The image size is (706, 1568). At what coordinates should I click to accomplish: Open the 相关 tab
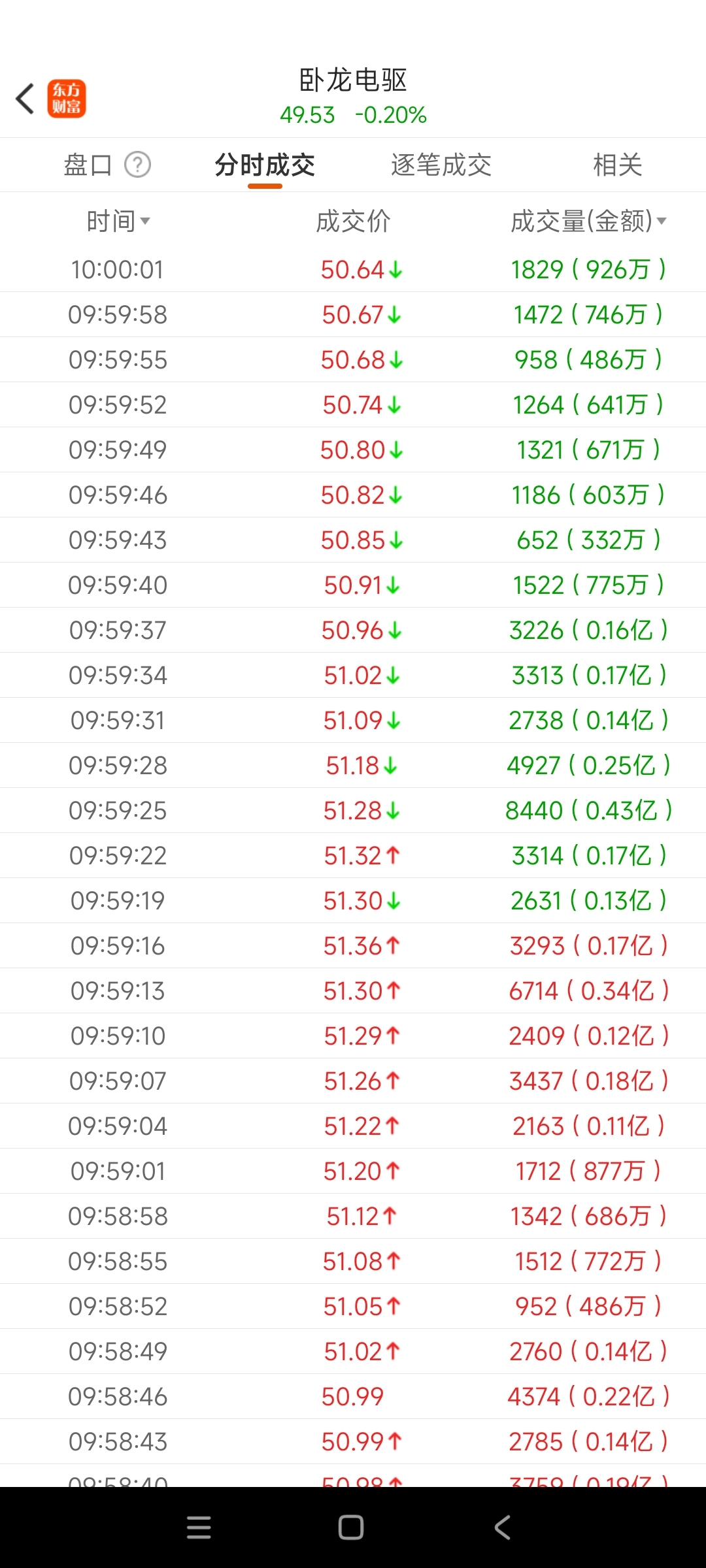(x=618, y=165)
